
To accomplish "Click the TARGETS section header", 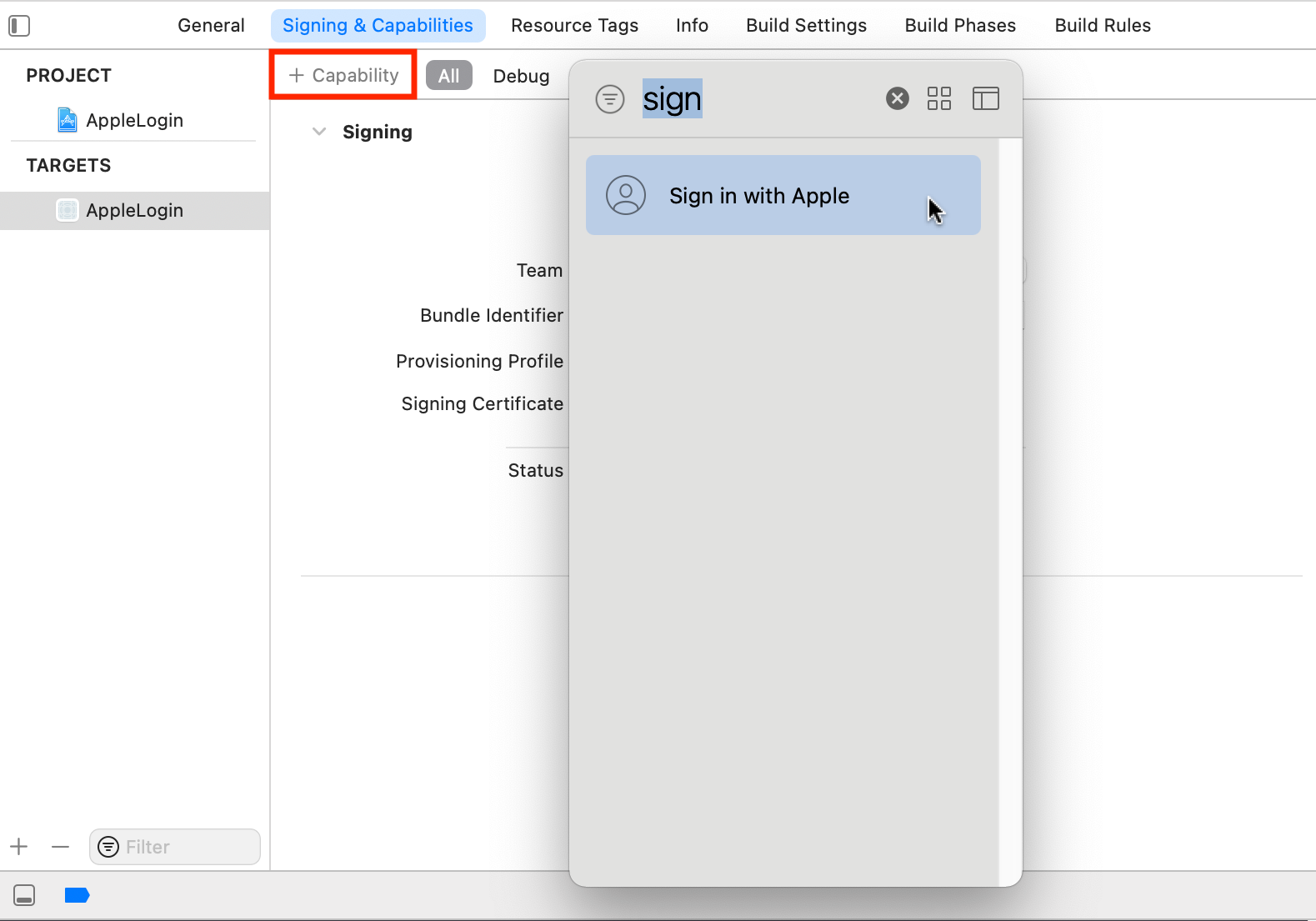I will [68, 165].
